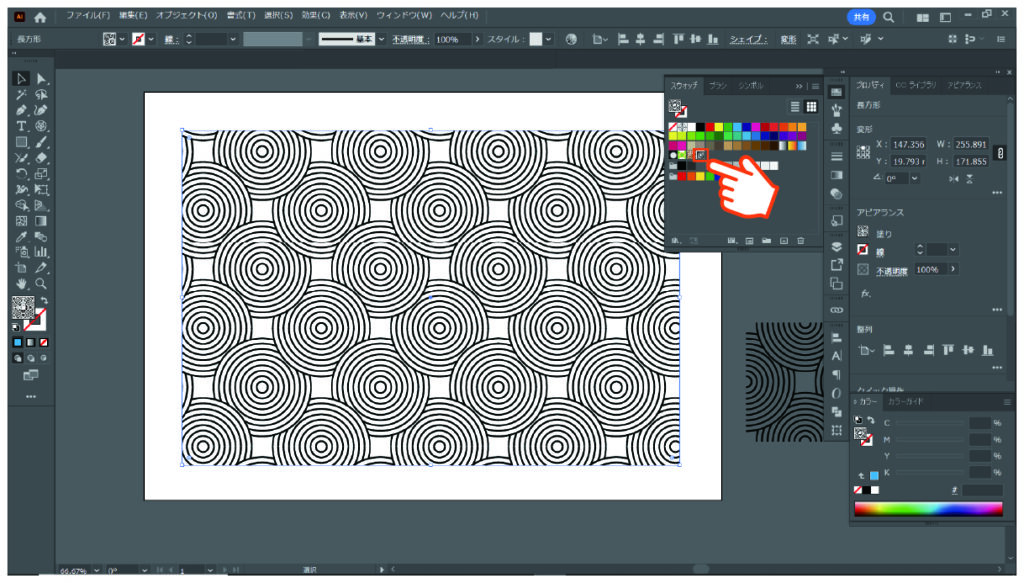Viewport: 1024px width, 583px height.
Task: Toggle constrain width and height proportions
Action: tap(999, 153)
